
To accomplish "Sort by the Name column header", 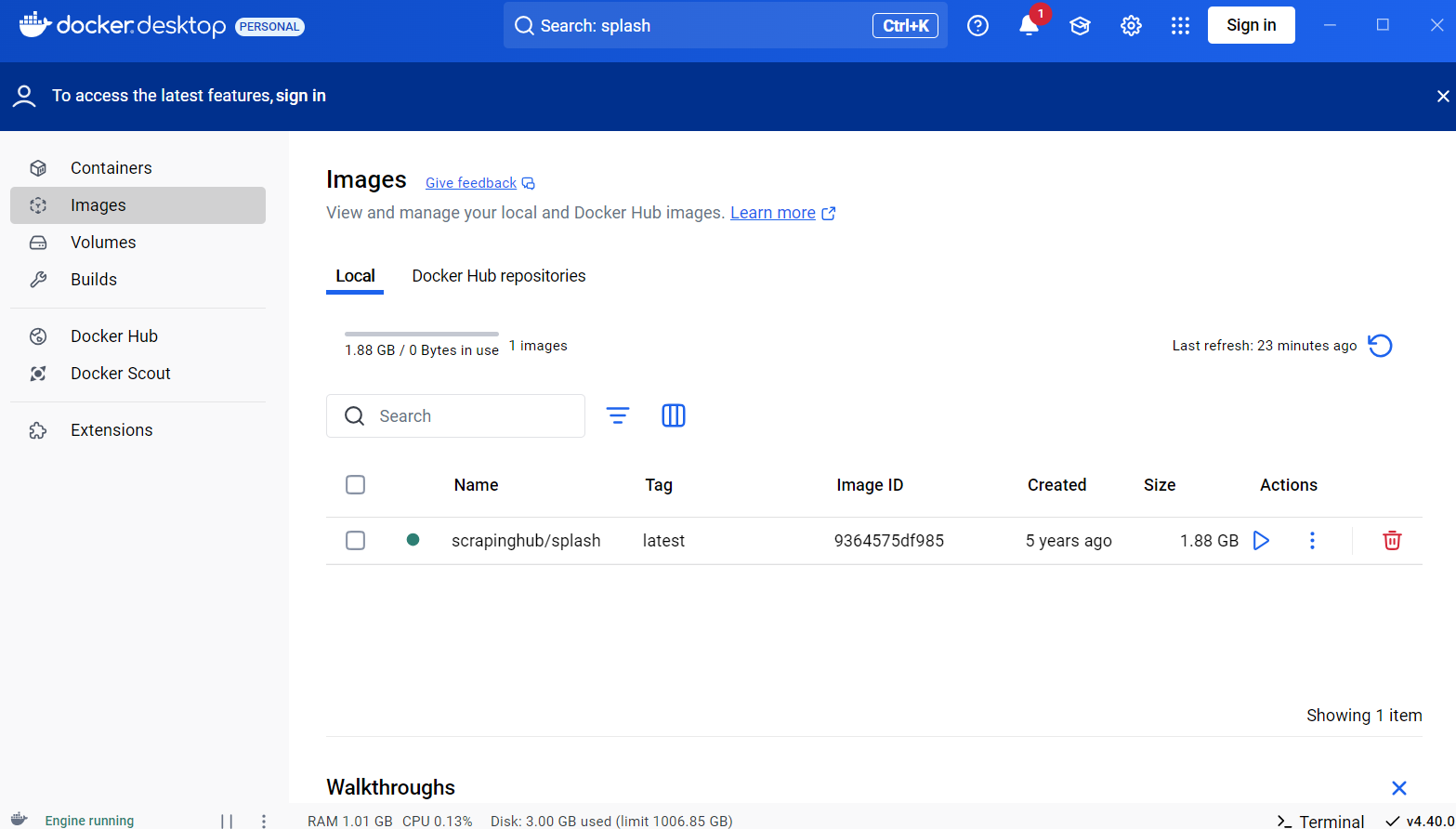I will (x=476, y=485).
